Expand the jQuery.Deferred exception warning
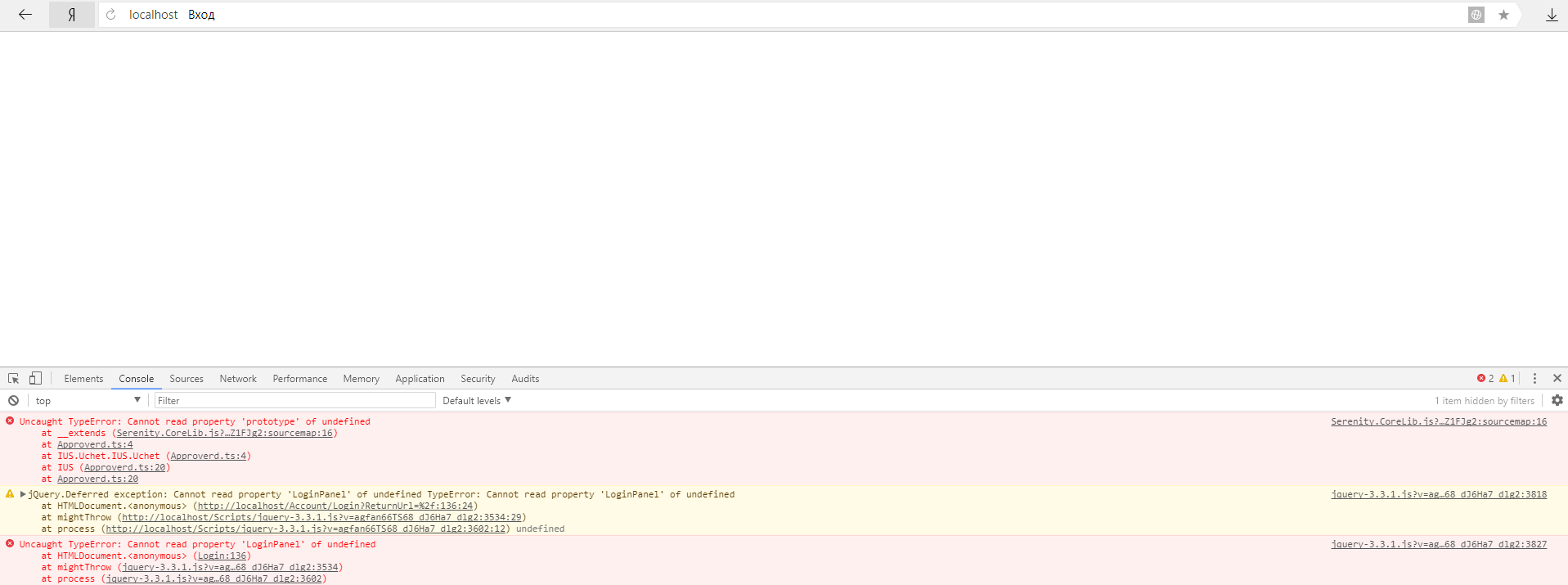This screenshot has height=585, width=1568. (x=24, y=494)
